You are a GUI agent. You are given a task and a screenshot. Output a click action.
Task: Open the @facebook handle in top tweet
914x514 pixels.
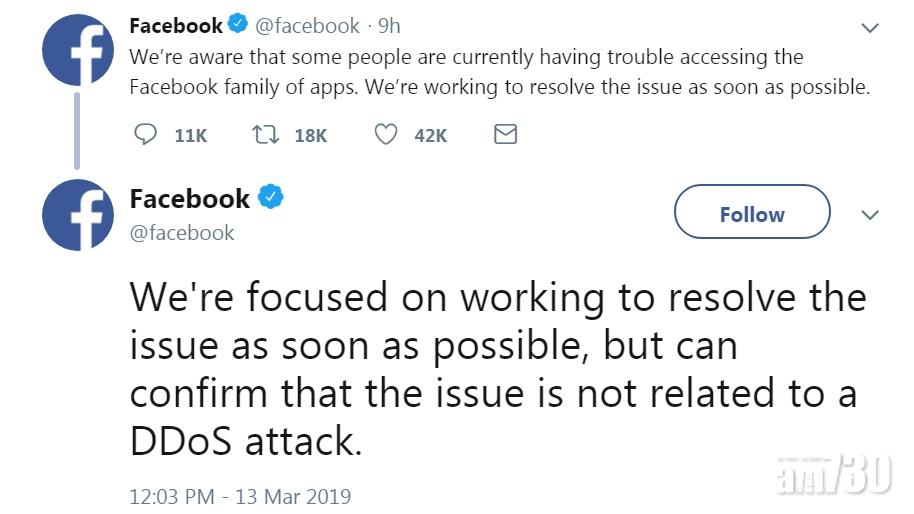tap(310, 26)
